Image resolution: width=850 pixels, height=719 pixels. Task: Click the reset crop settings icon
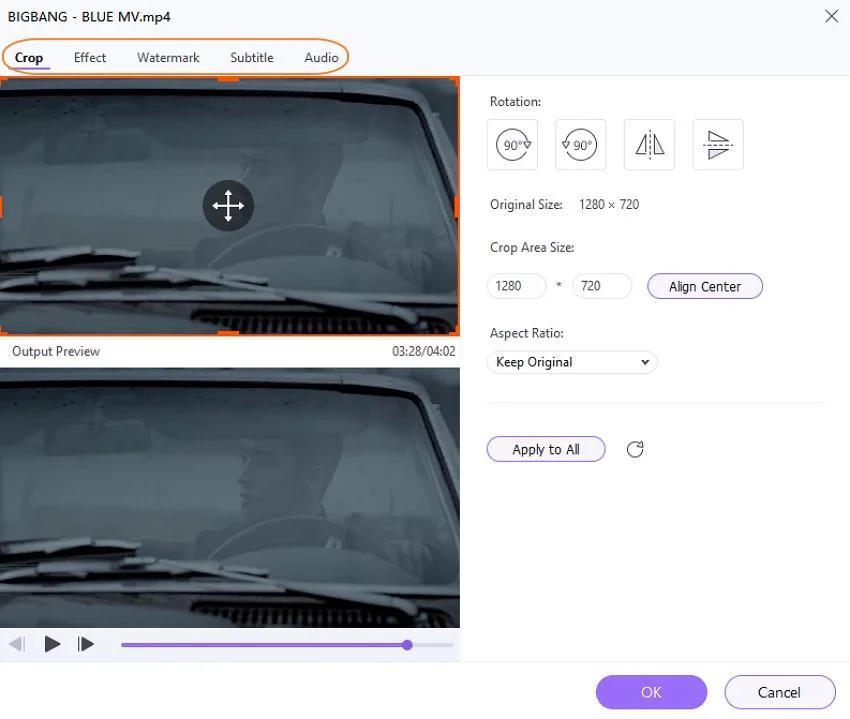(635, 449)
